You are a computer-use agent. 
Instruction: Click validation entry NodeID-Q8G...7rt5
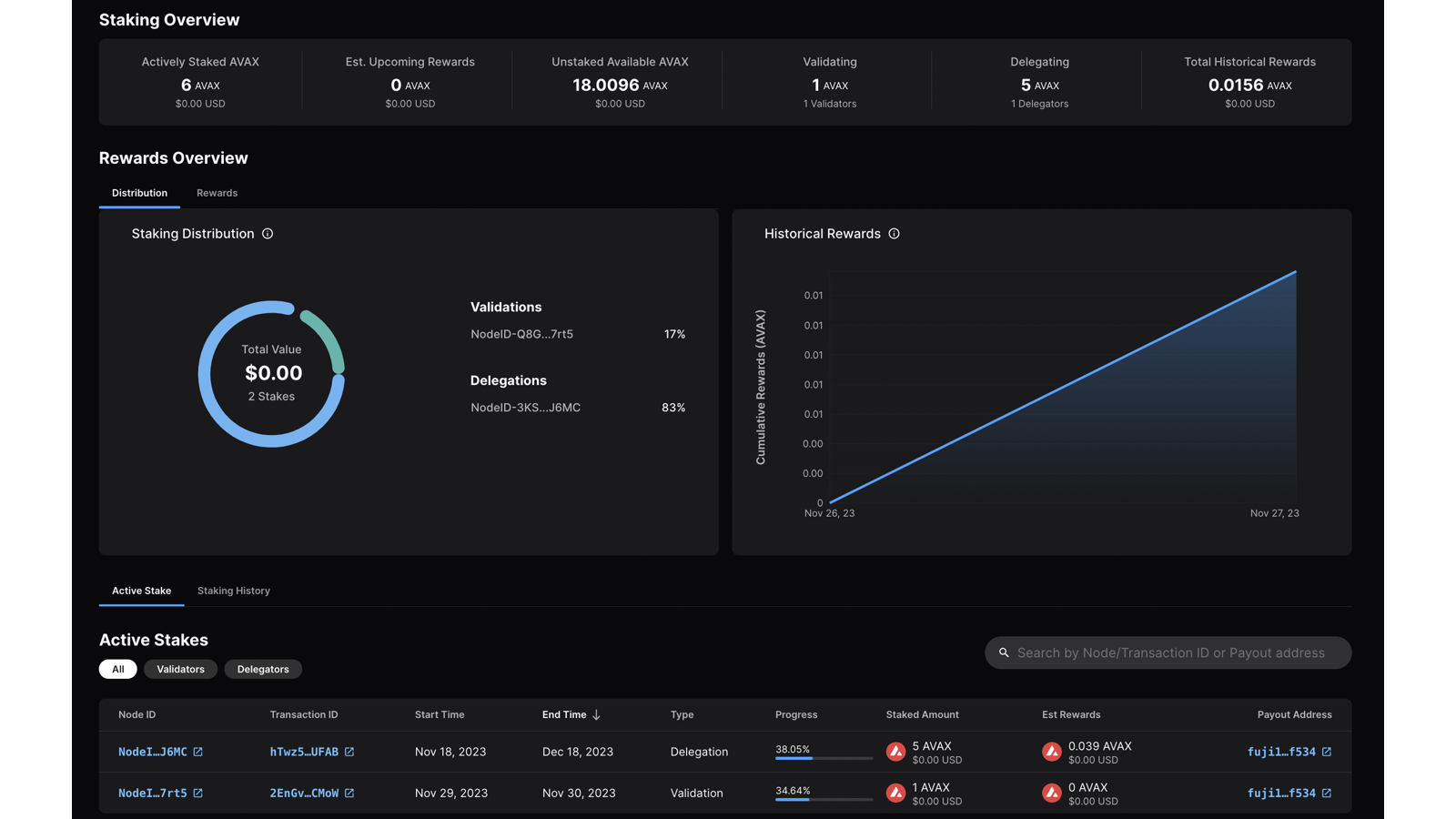point(521,334)
